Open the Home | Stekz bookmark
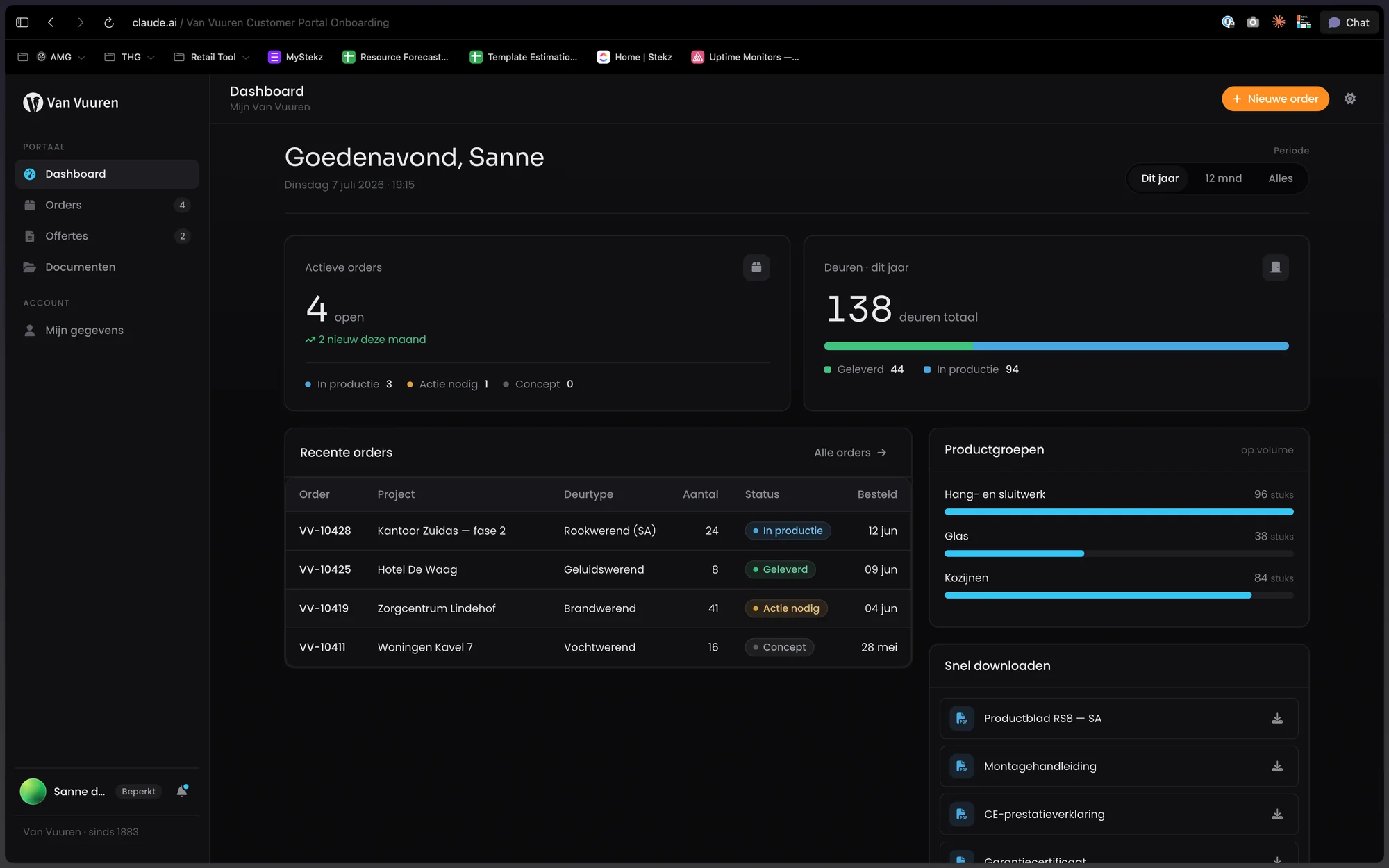Screen dimensions: 1389x868 [635, 57]
